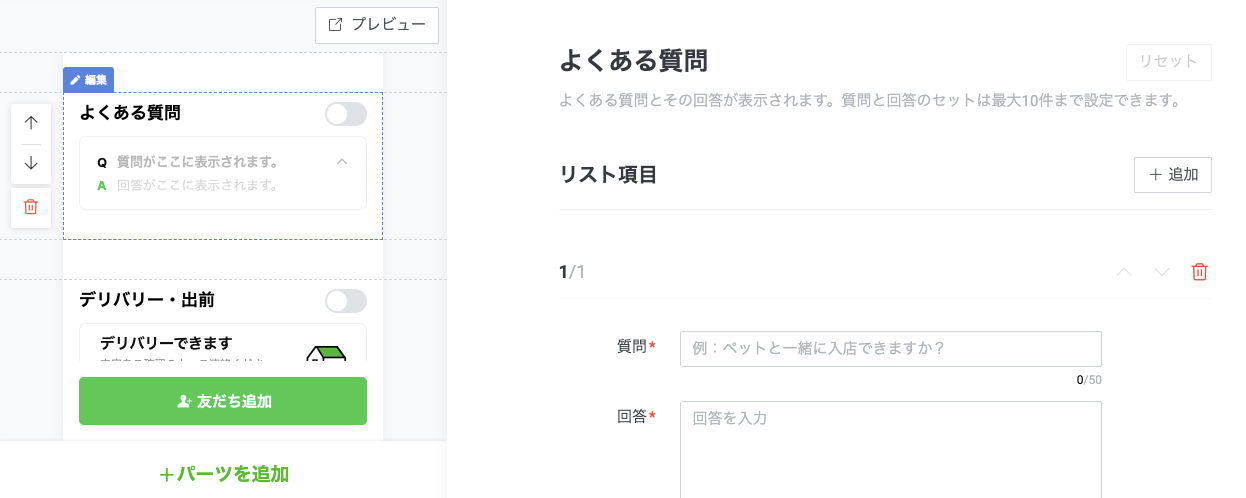Select the デリバリーできます card
Screen dimensions: 1246x498
tap(223, 343)
